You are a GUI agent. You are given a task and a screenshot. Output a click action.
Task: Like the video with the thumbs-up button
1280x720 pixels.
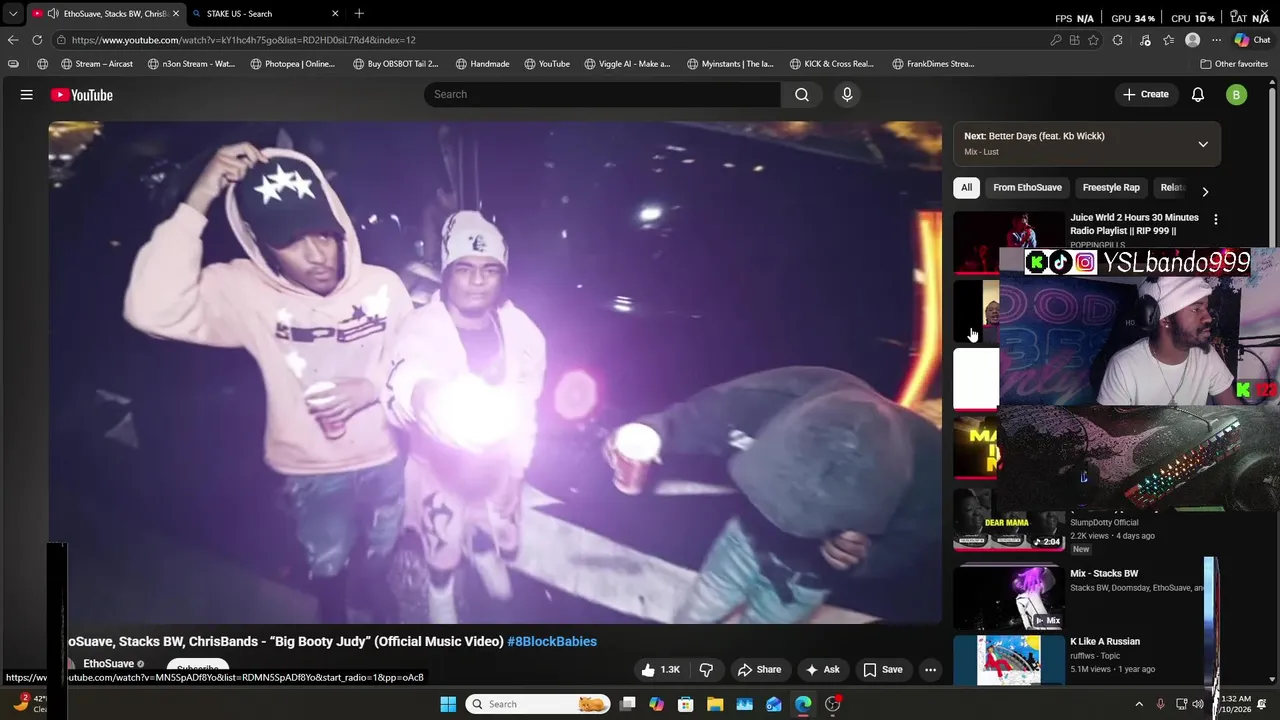(660, 670)
